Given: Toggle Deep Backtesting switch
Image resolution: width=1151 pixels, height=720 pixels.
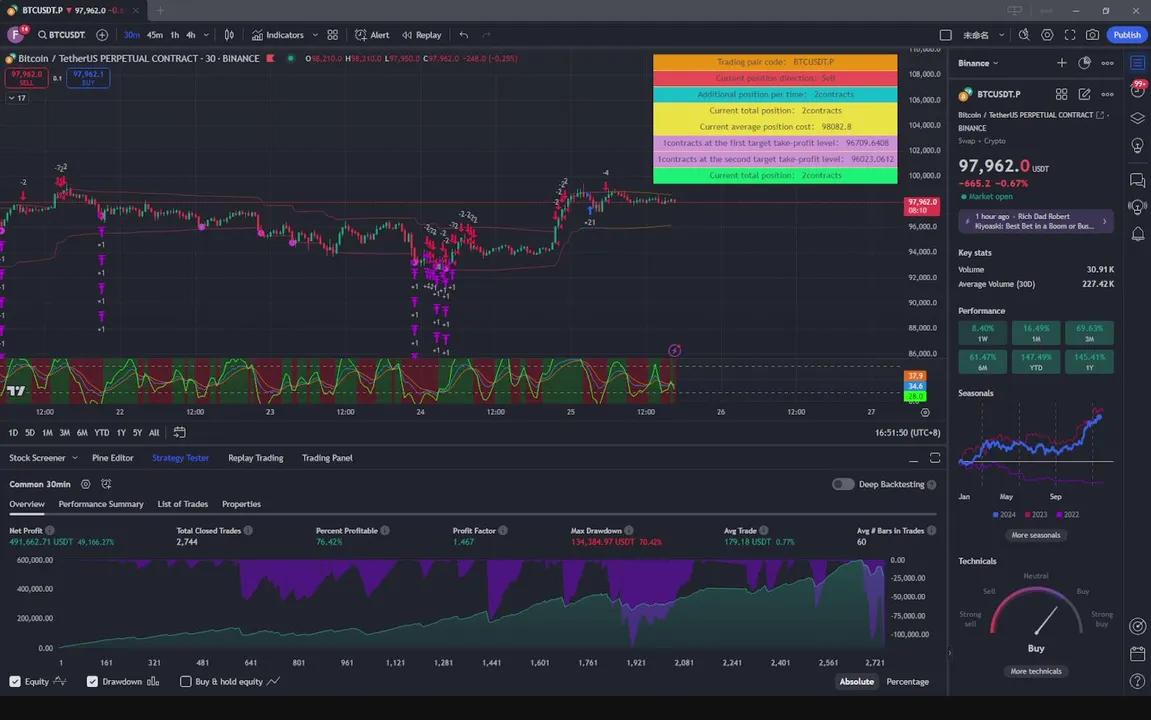Looking at the screenshot, I should click(x=843, y=484).
